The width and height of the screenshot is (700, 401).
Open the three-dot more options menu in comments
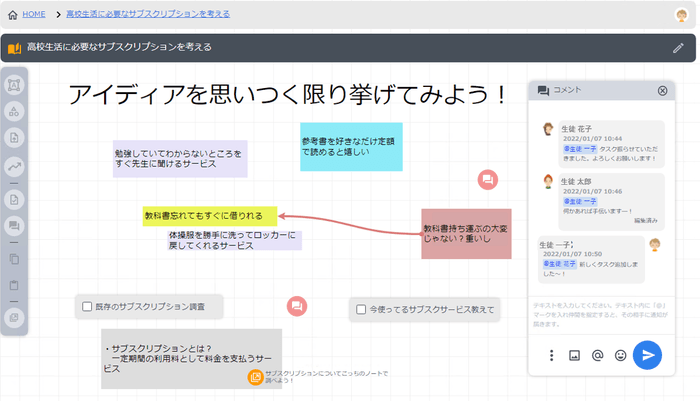click(551, 355)
